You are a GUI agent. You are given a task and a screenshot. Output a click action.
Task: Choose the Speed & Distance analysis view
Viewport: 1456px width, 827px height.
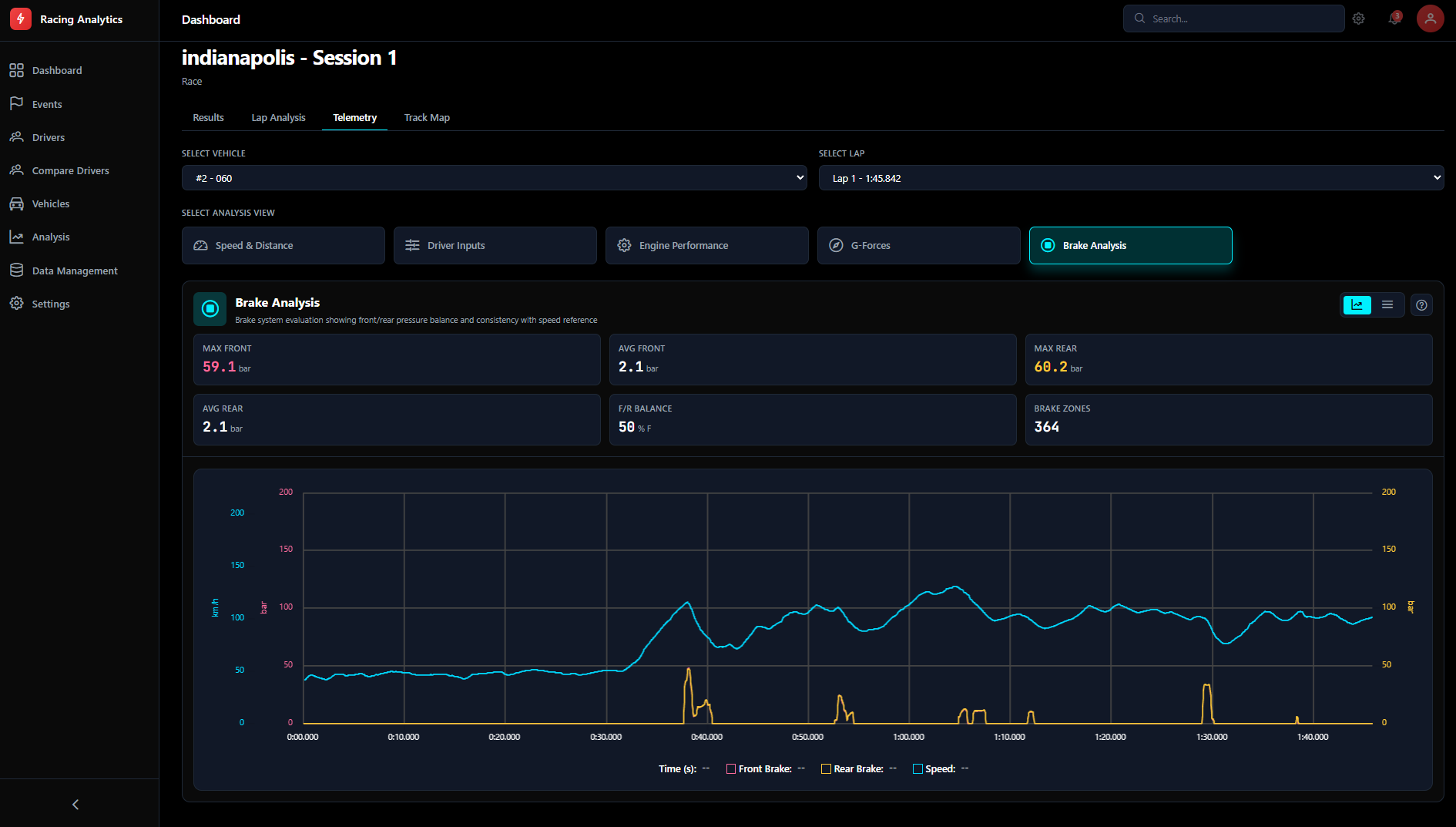(x=283, y=245)
